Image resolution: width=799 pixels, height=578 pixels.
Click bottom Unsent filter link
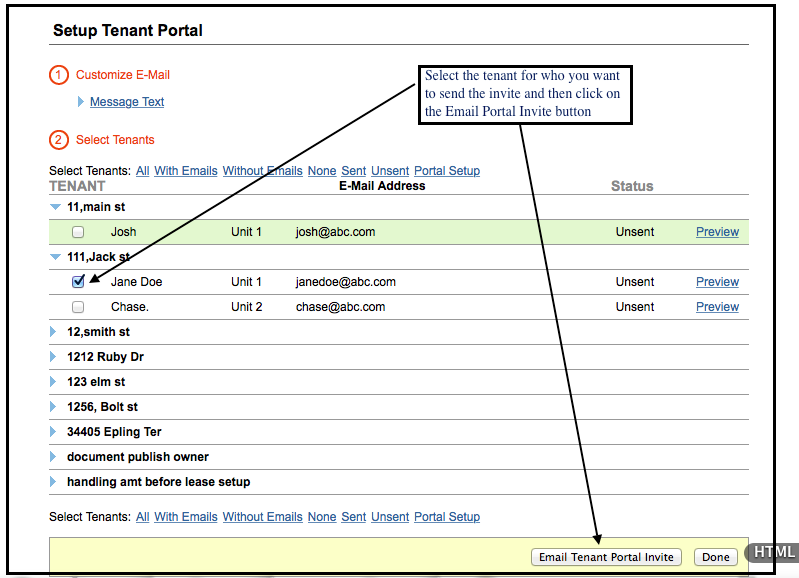click(390, 517)
